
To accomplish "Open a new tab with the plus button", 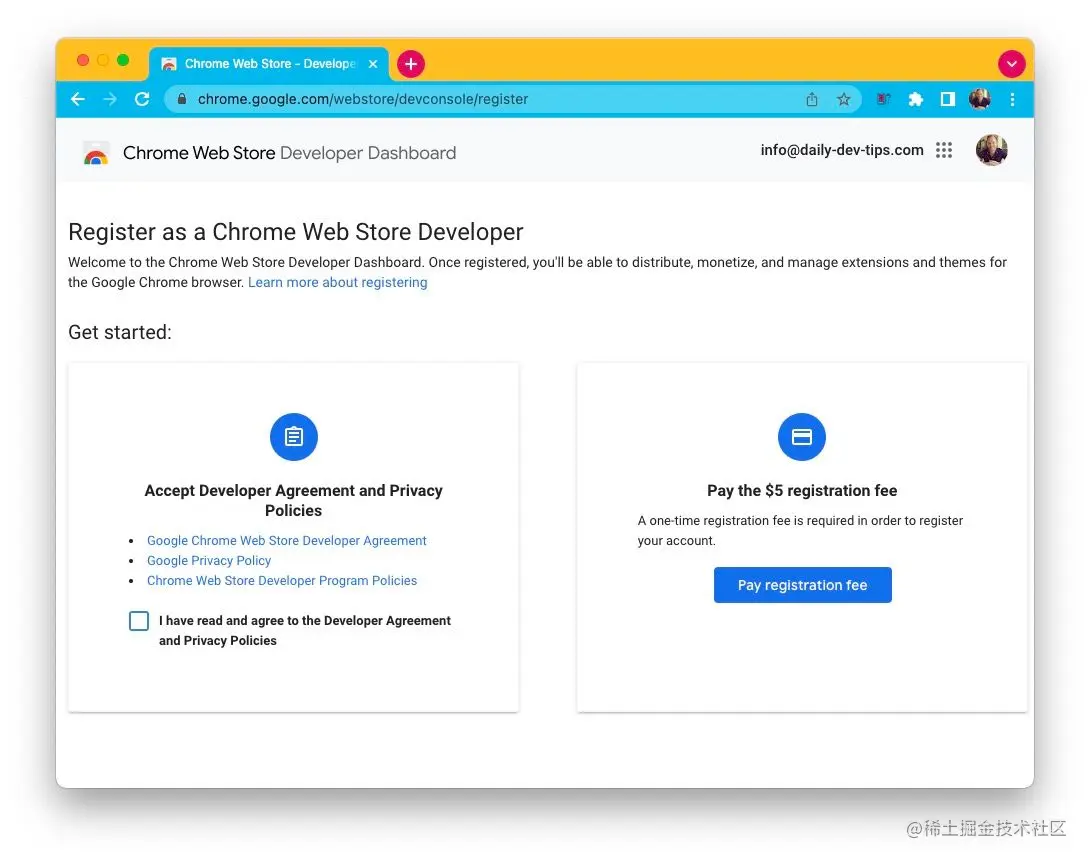I will pos(411,64).
